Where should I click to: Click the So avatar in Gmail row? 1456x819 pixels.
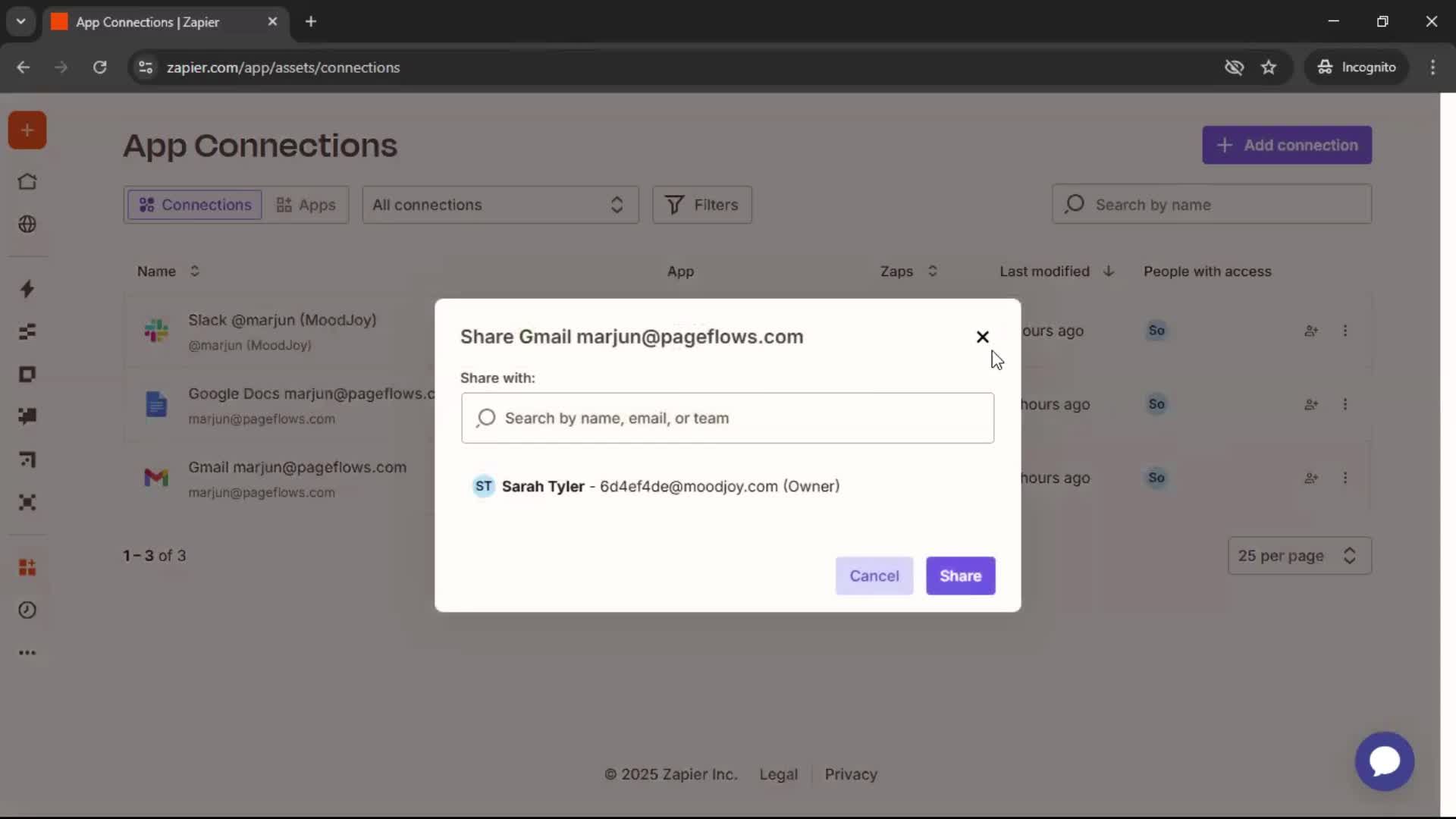click(1156, 478)
